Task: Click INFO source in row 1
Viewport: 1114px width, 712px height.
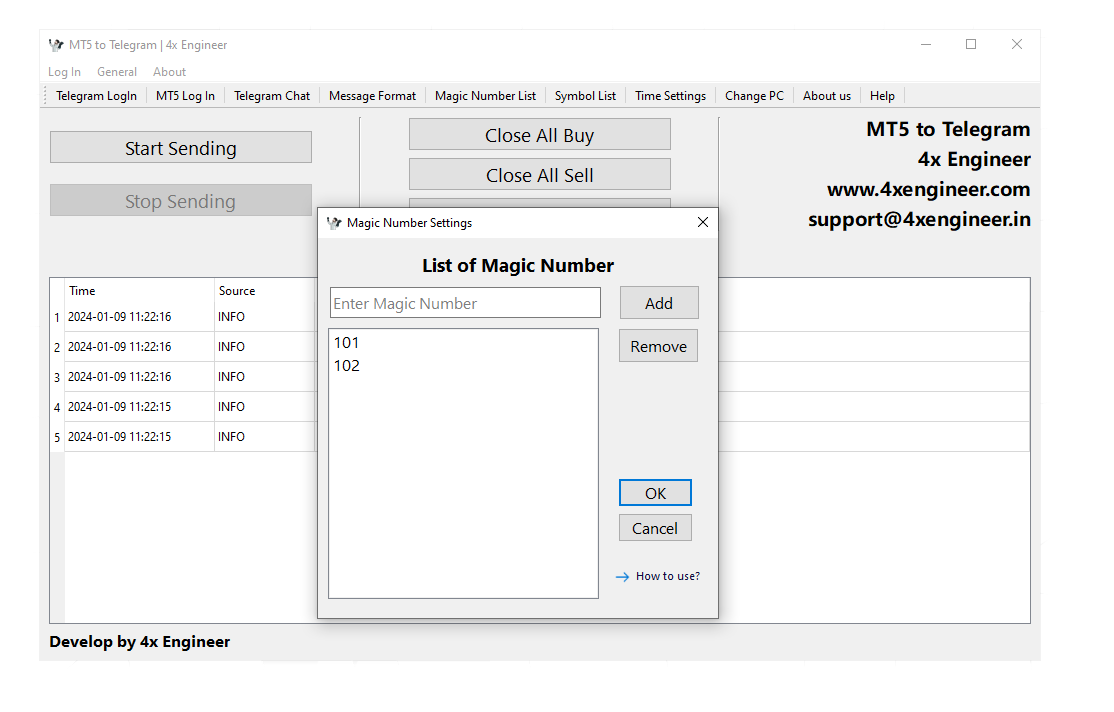Action: pos(232,317)
